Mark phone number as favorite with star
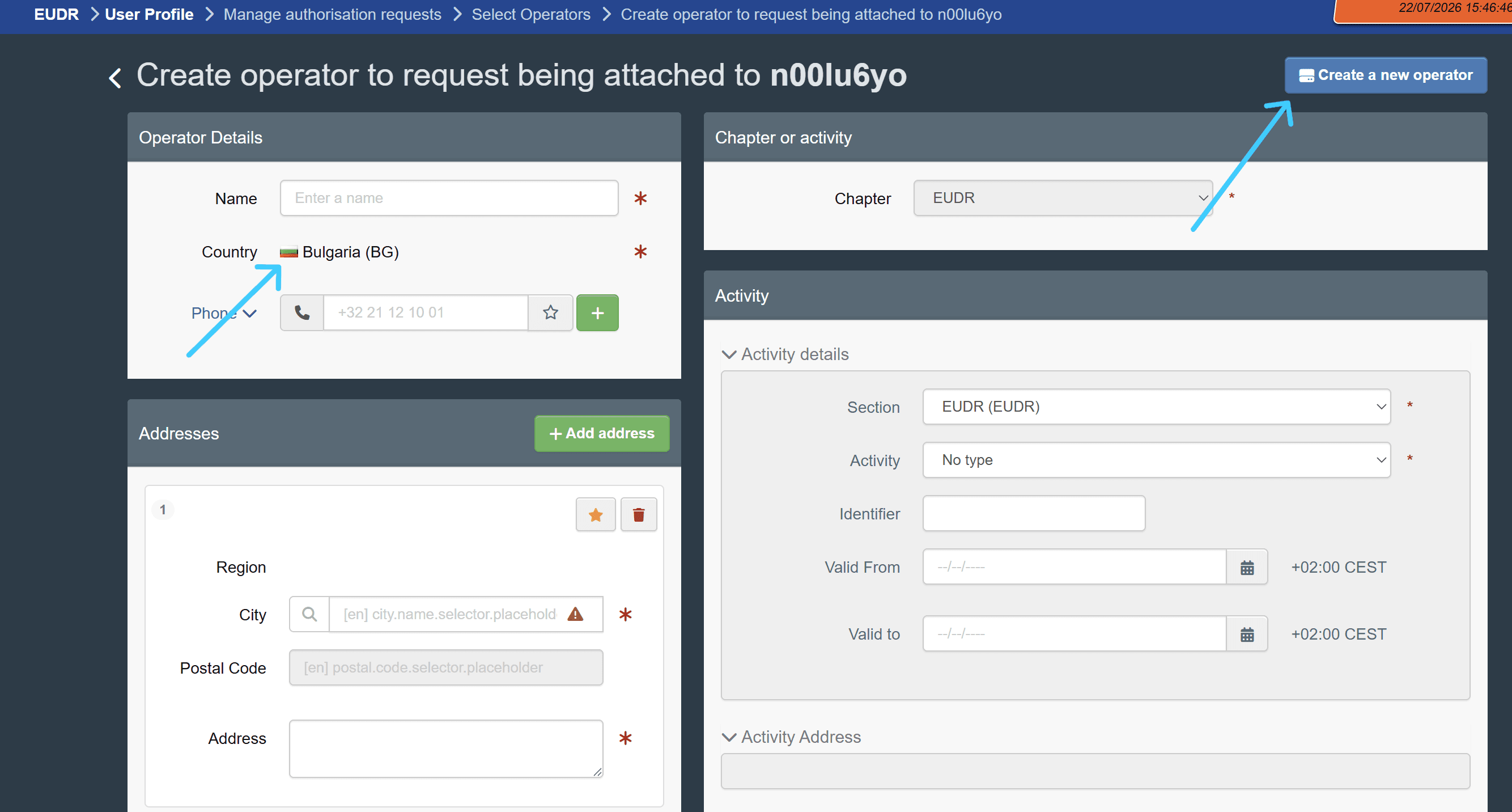The height and width of the screenshot is (812, 1512). click(x=550, y=312)
